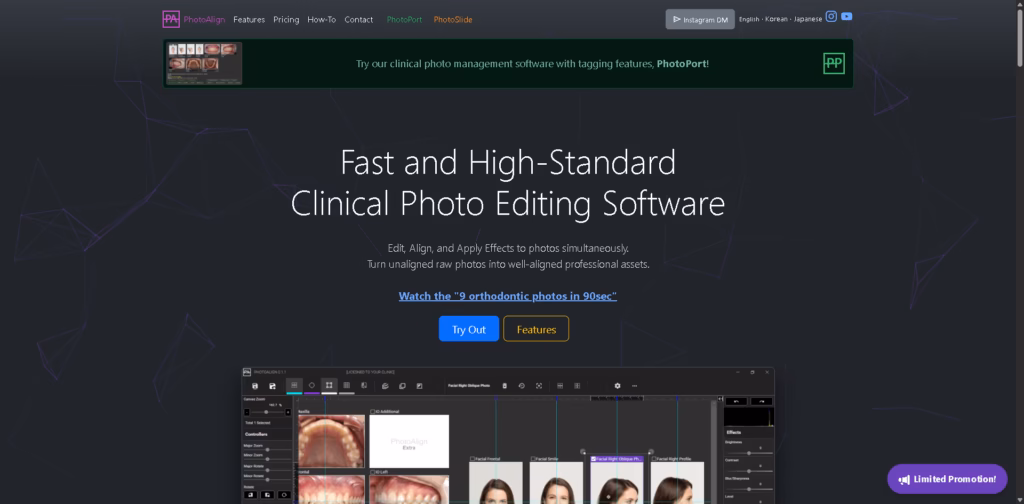Click the settings gear icon in app preview

tap(618, 386)
